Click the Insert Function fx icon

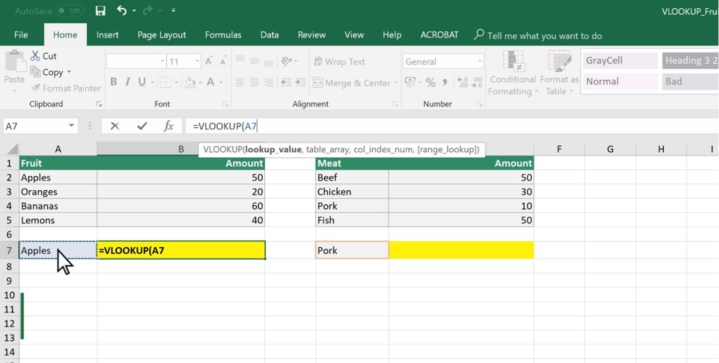168,126
